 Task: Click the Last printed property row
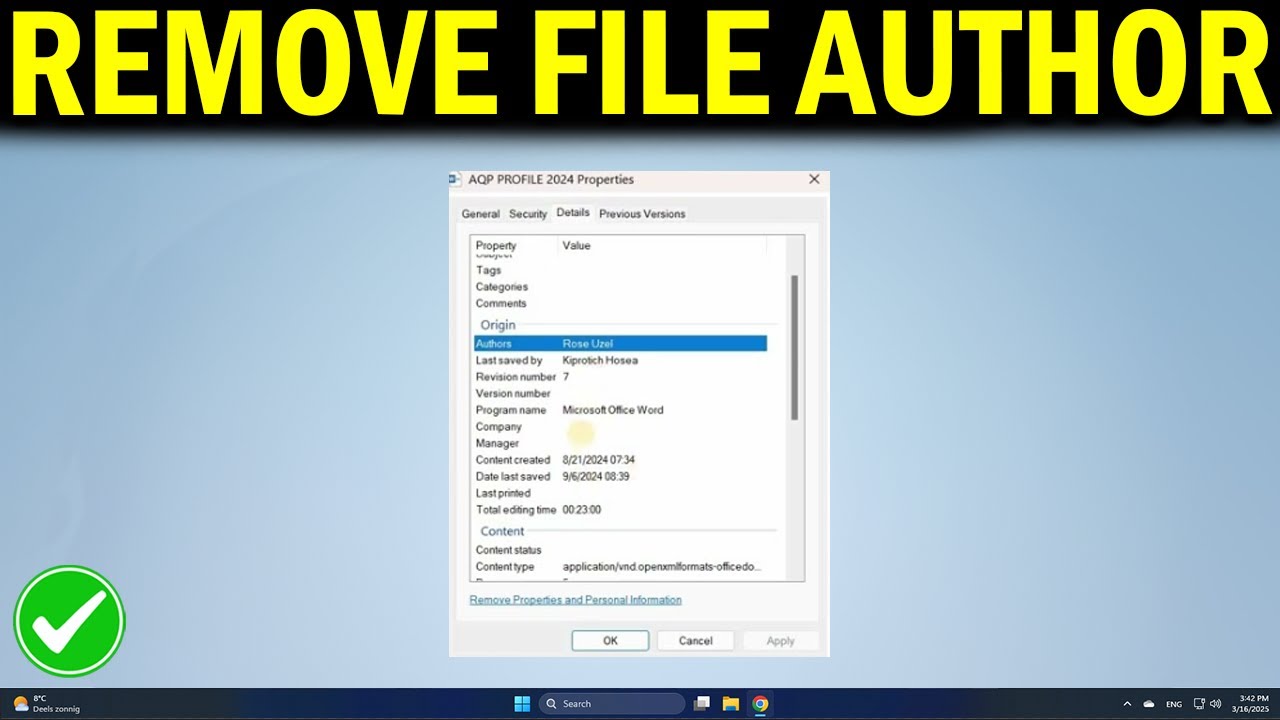[x=620, y=493]
